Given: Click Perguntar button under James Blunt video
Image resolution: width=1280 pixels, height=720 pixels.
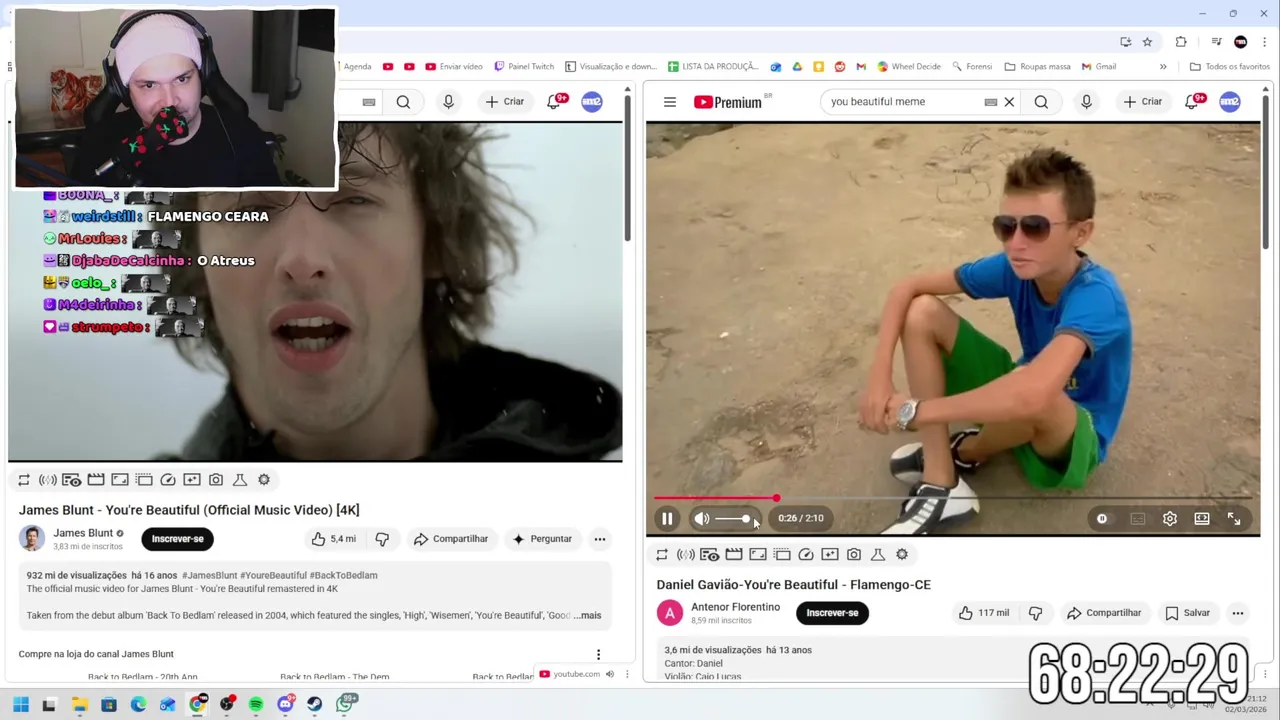Looking at the screenshot, I should (542, 539).
